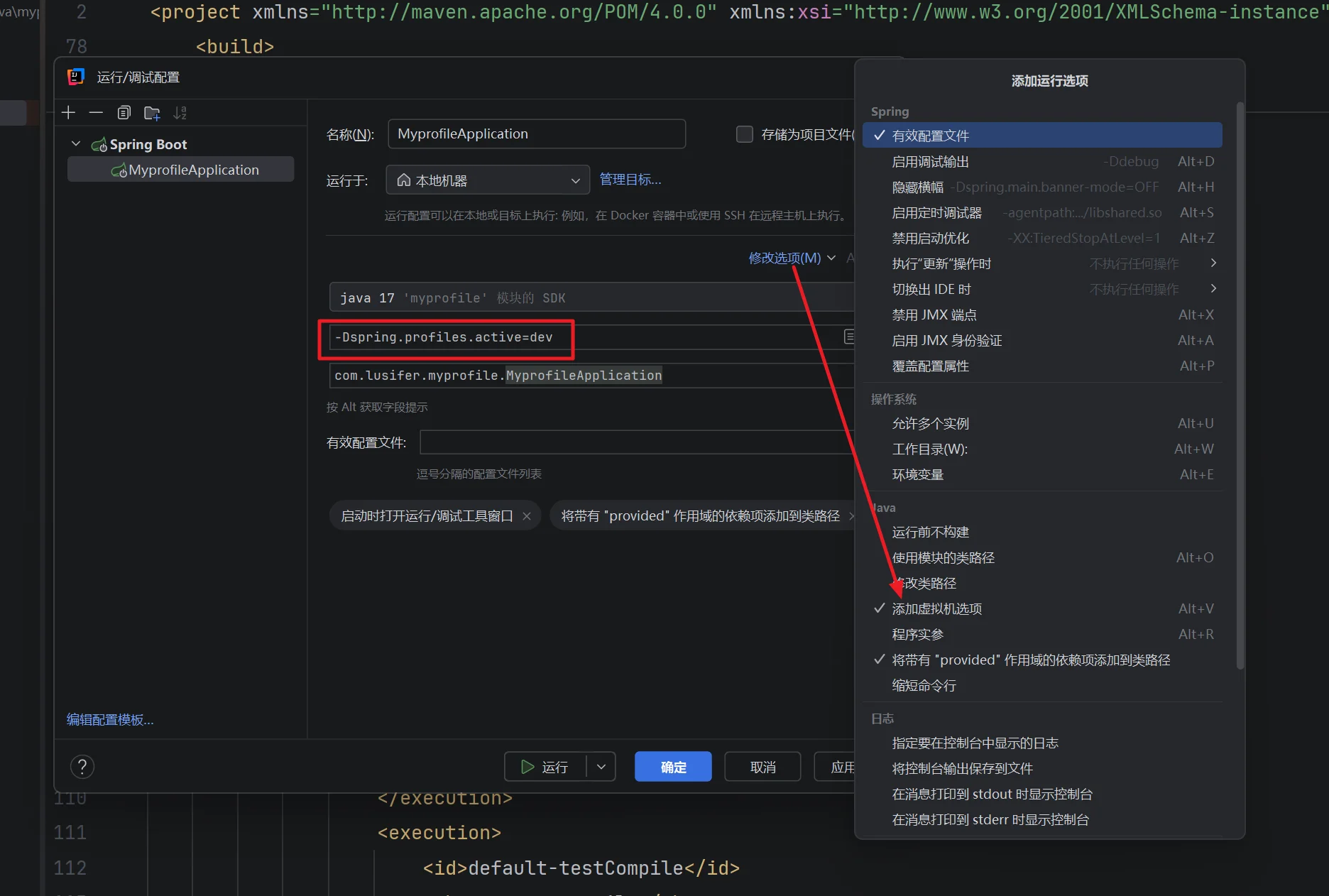Image resolution: width=1329 pixels, height=896 pixels.
Task: Open the 本地机器 run target dropdown
Action: click(x=488, y=180)
